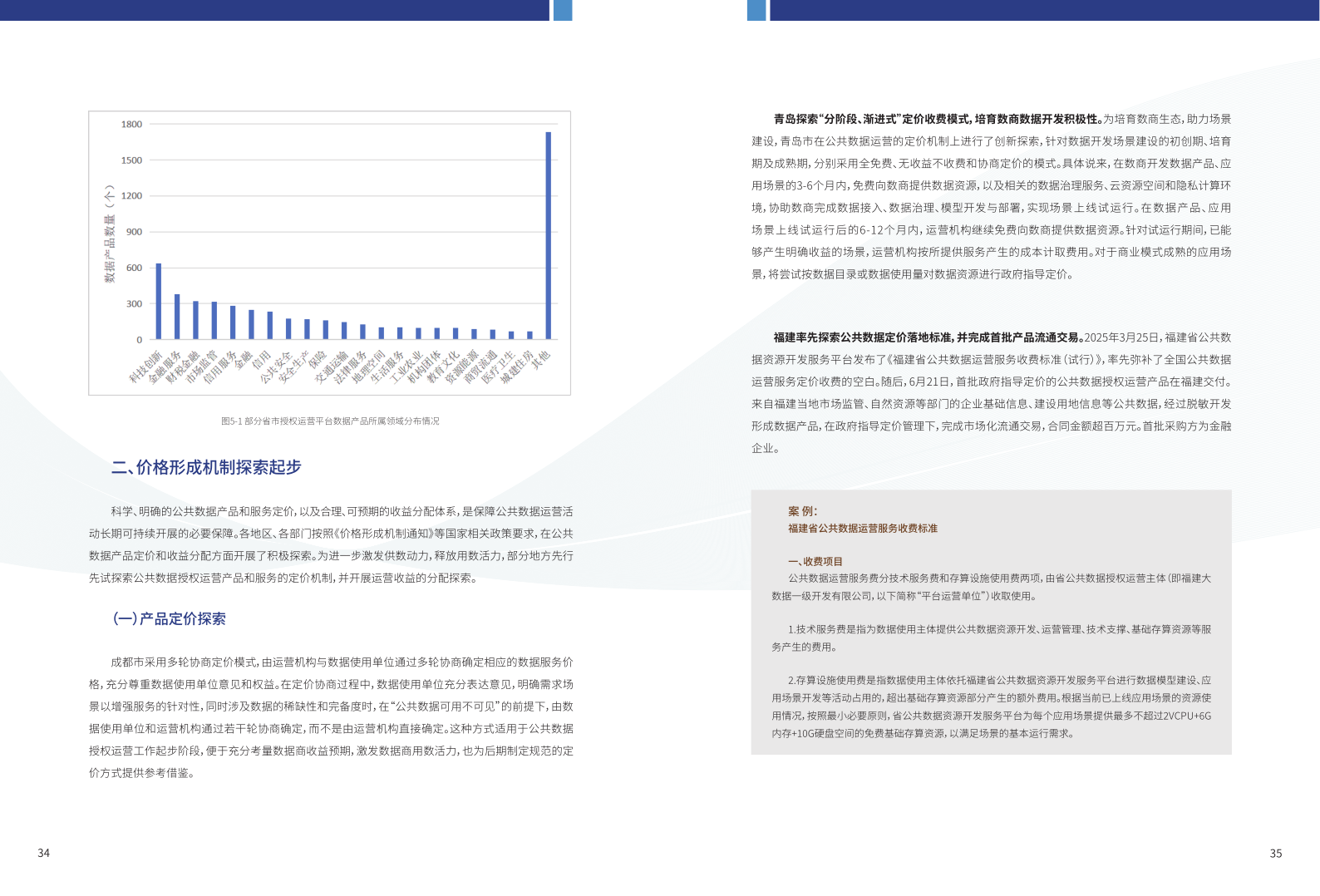Click the bold text '青岛探索“分阶段、渐进式”定价收费模式'
Image resolution: width=1320 pixels, height=896 pixels.
(x=871, y=120)
